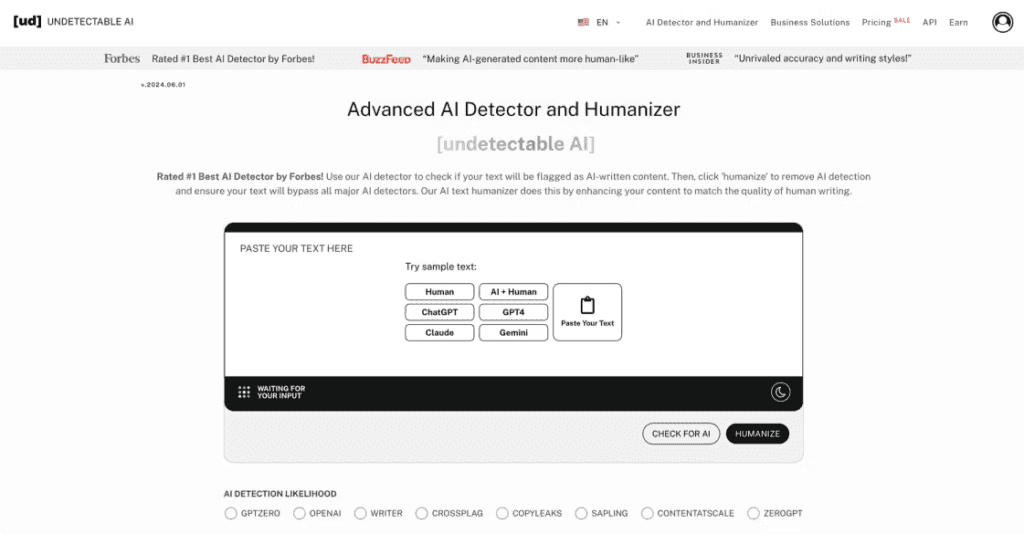Click the [ud] Undetectable AI logo
This screenshot has width=1024, height=534.
pos(73,22)
